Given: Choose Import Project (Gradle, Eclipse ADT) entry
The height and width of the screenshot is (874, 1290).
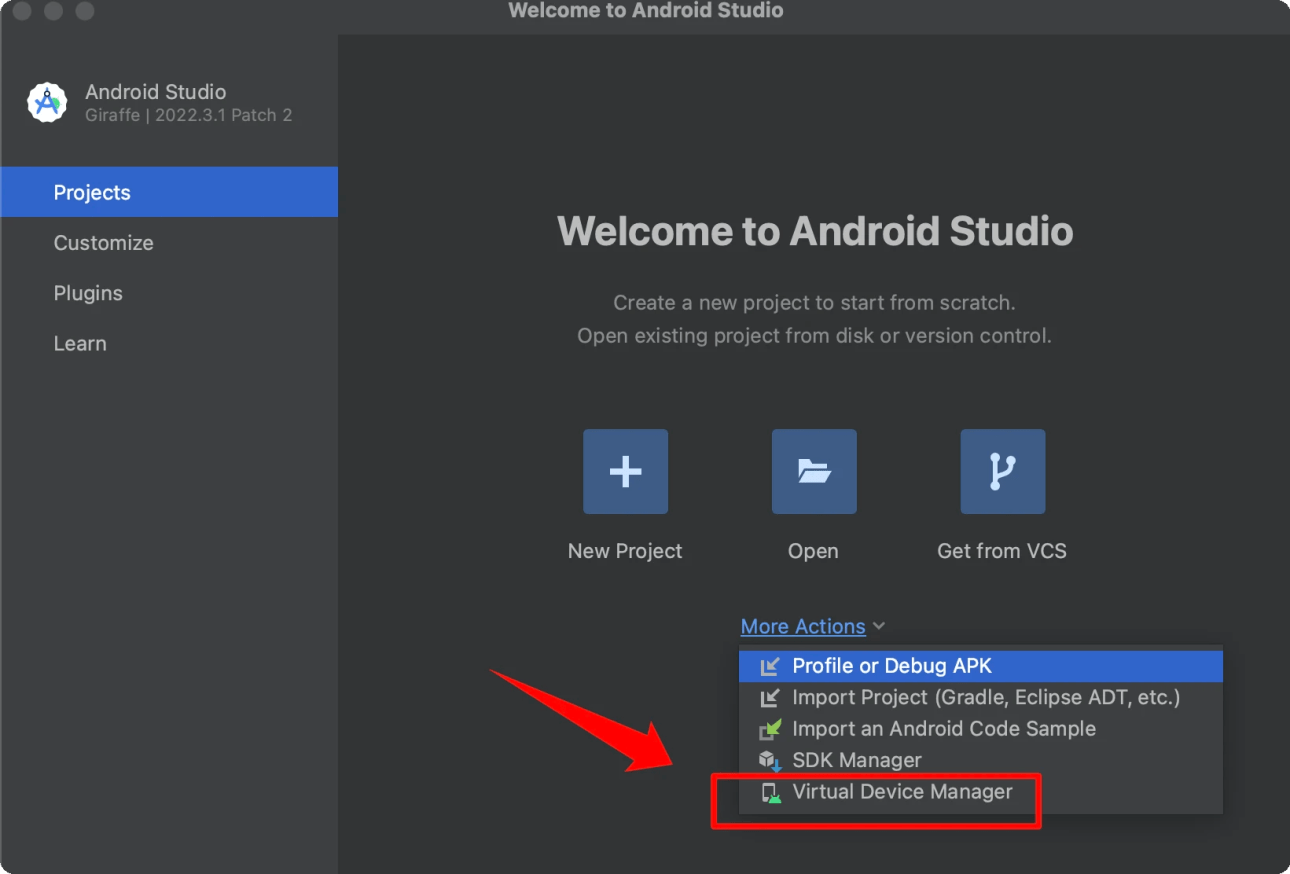Looking at the screenshot, I should pos(981,698).
